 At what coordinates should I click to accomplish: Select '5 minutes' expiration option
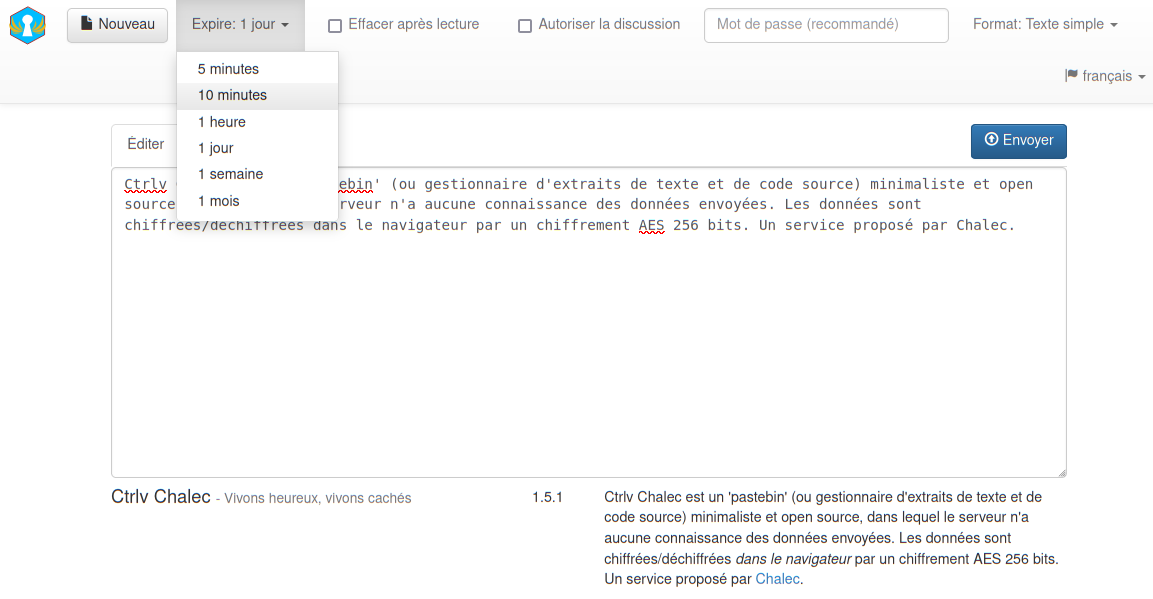coord(227,69)
